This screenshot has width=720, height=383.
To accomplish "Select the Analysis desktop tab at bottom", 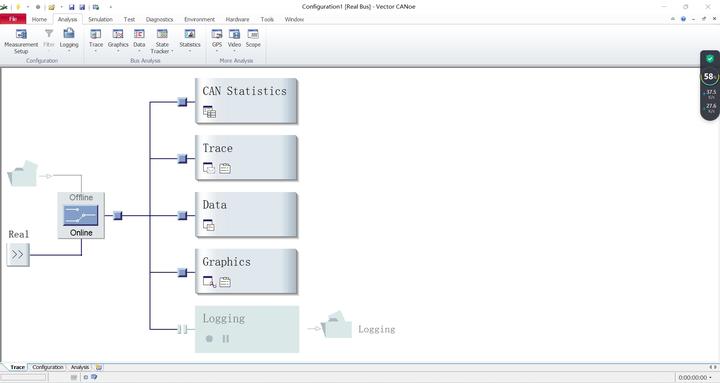I will [x=79, y=367].
